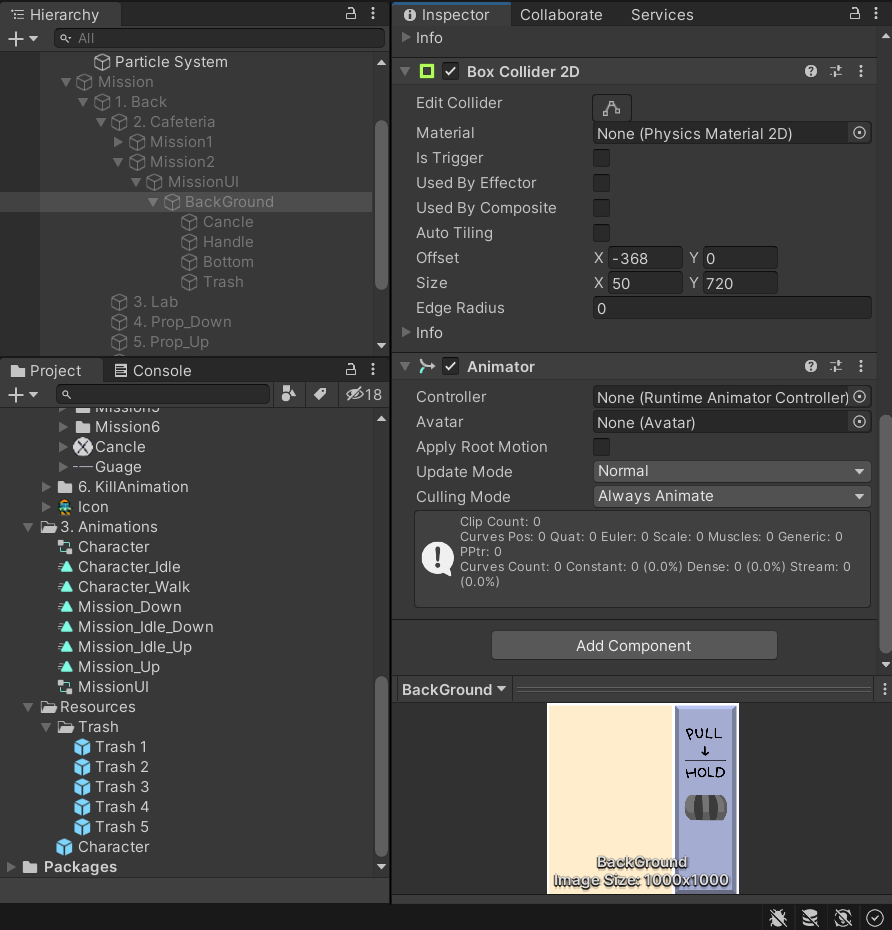The height and width of the screenshot is (930, 892).
Task: Click auto generate lighting icon in status bar
Action: (843, 918)
